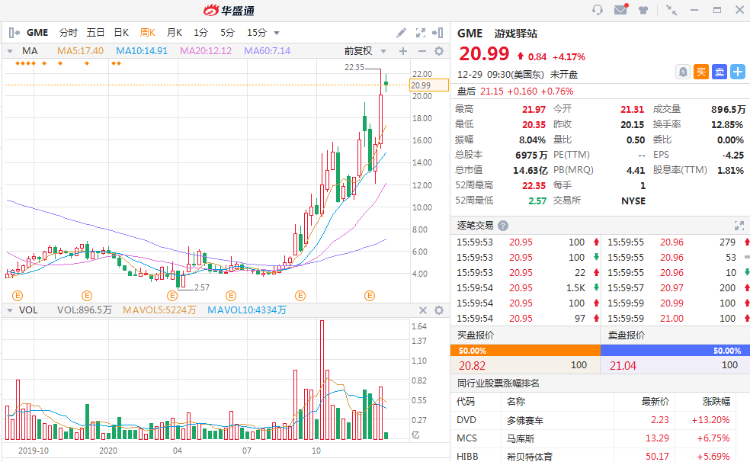Zoom out chart with minus icon
Screen dimensions: 750x462
[x=422, y=51]
